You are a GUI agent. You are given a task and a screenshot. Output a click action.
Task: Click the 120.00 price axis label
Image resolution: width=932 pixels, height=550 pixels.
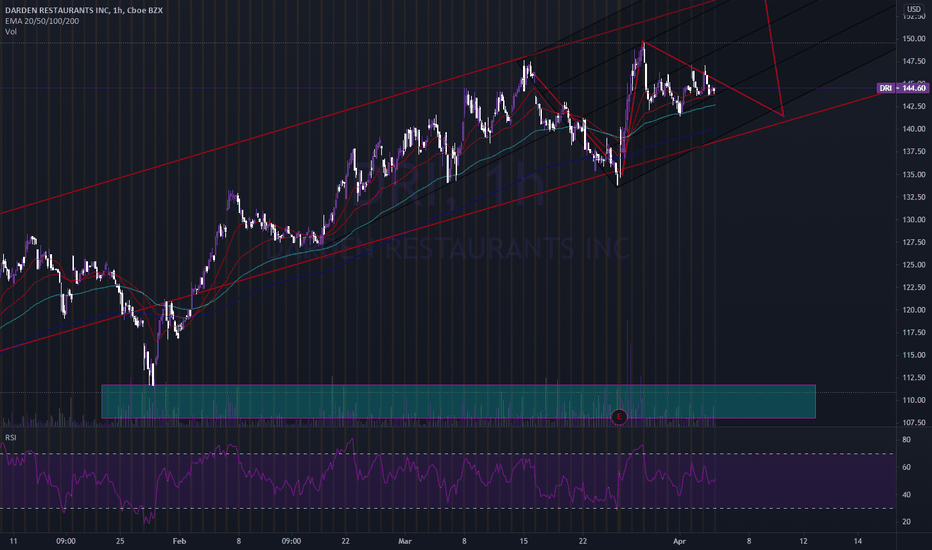[914, 310]
